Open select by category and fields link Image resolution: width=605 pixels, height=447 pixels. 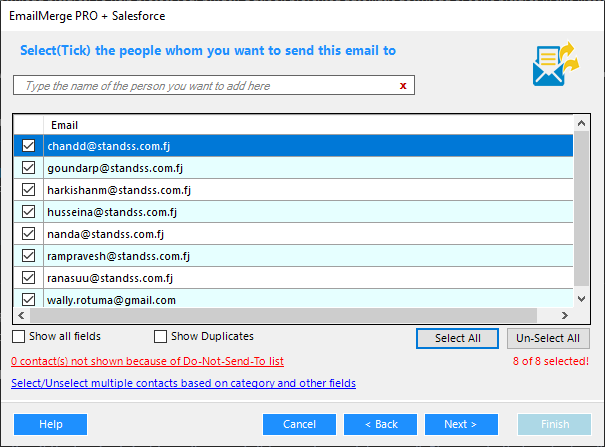coord(183,383)
